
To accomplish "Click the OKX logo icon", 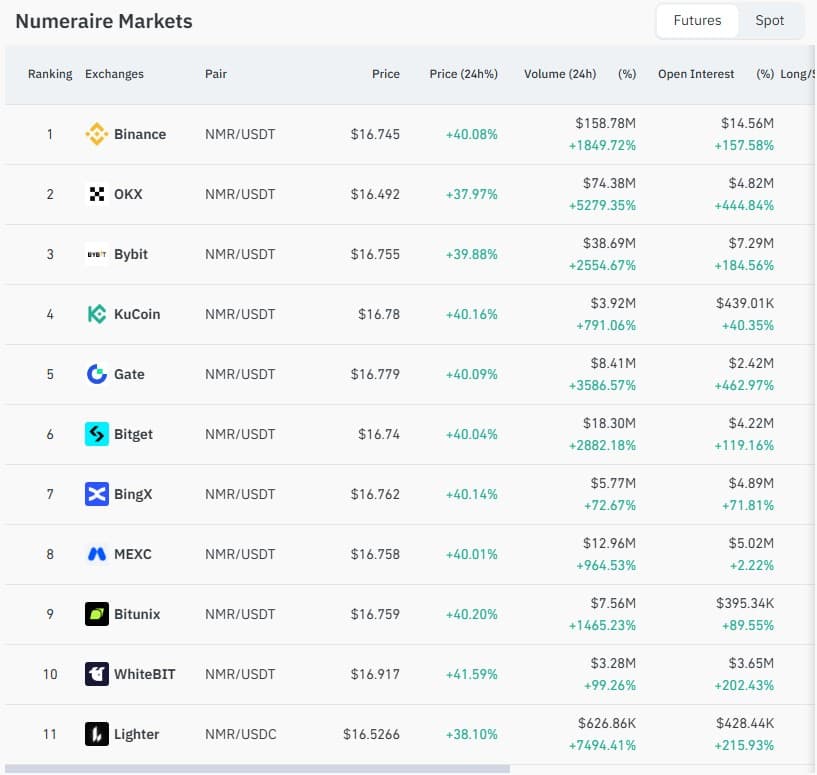I will [97, 194].
